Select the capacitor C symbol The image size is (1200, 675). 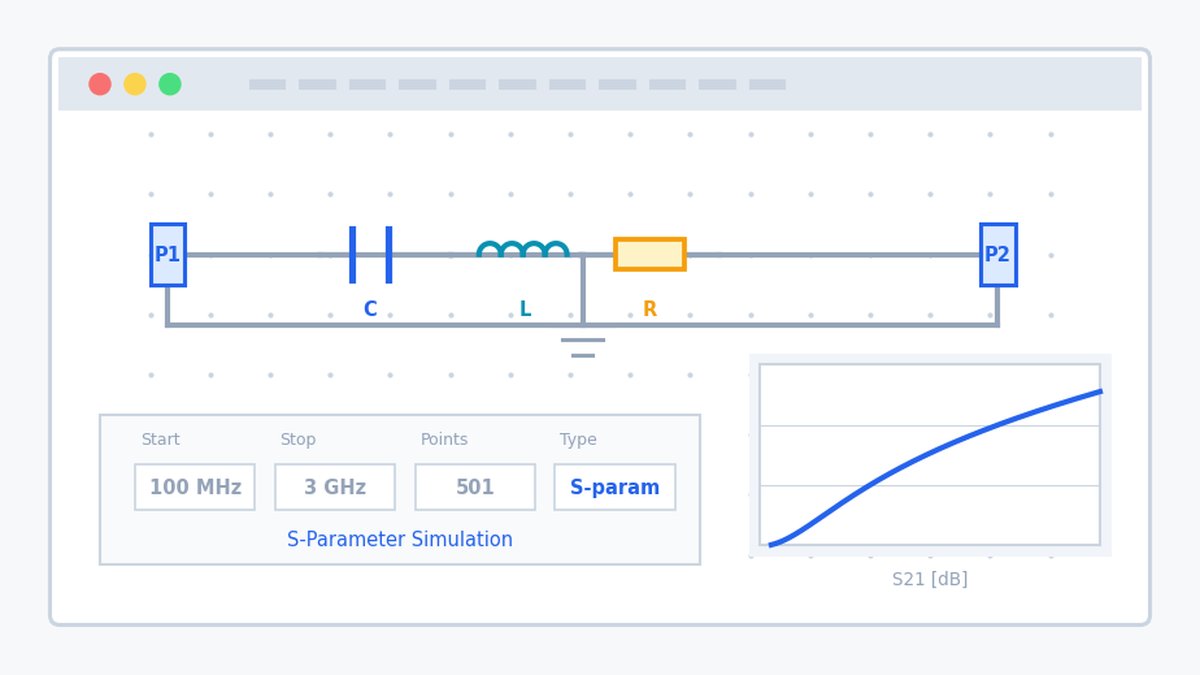(x=370, y=255)
